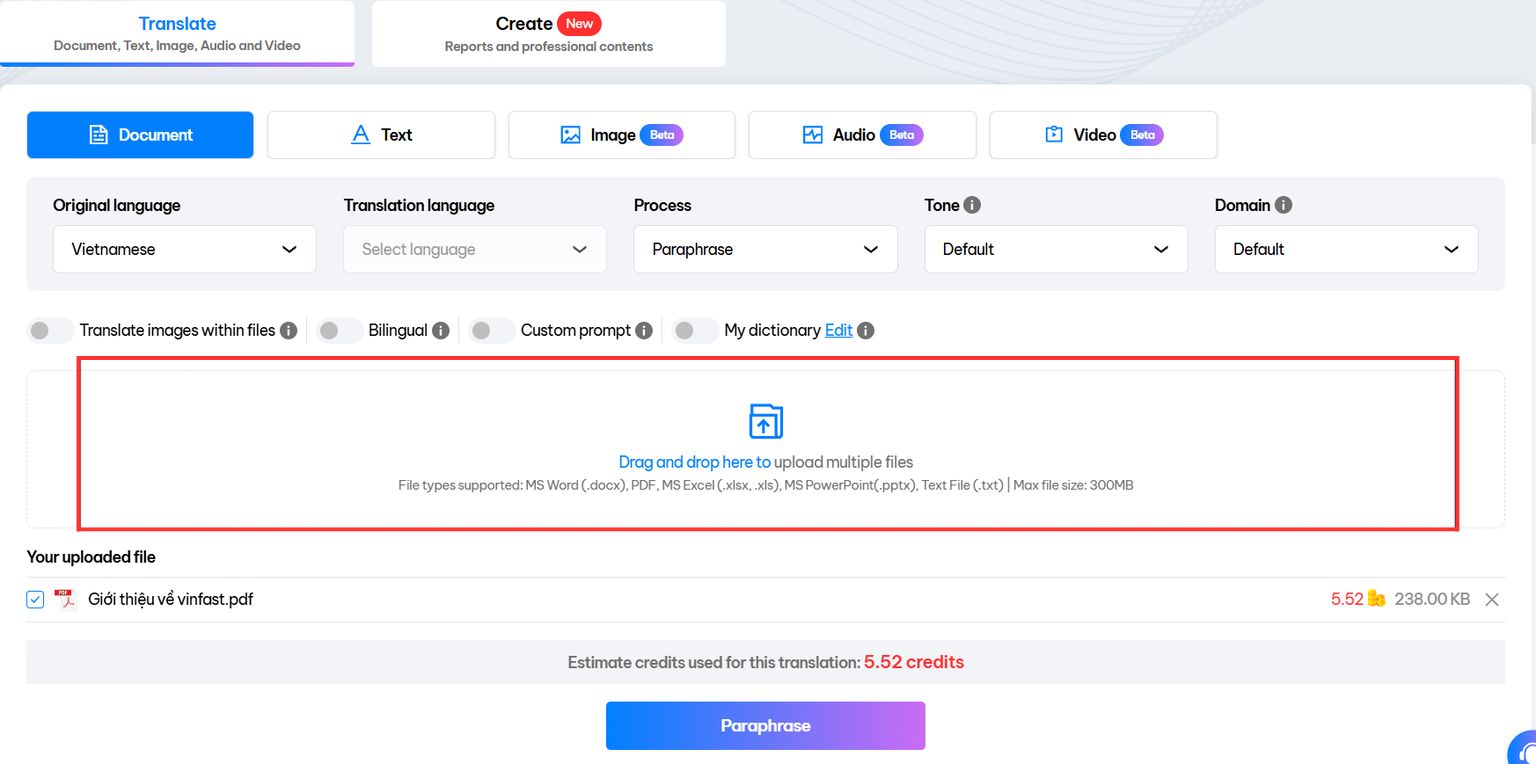Enable the Custom prompt toggle

(491, 330)
